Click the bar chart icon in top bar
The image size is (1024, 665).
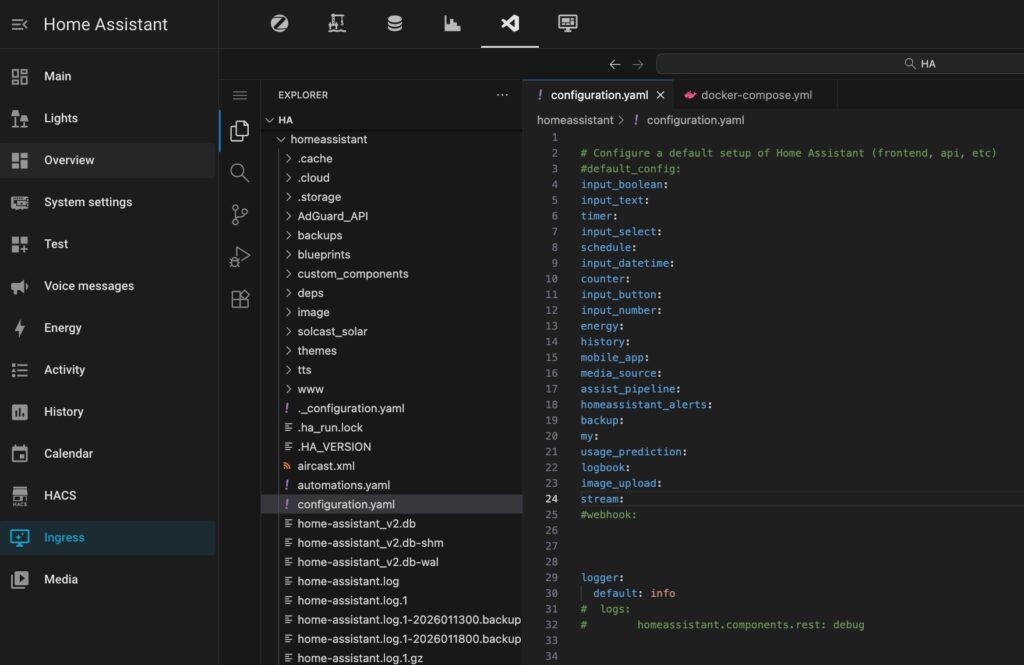click(453, 23)
